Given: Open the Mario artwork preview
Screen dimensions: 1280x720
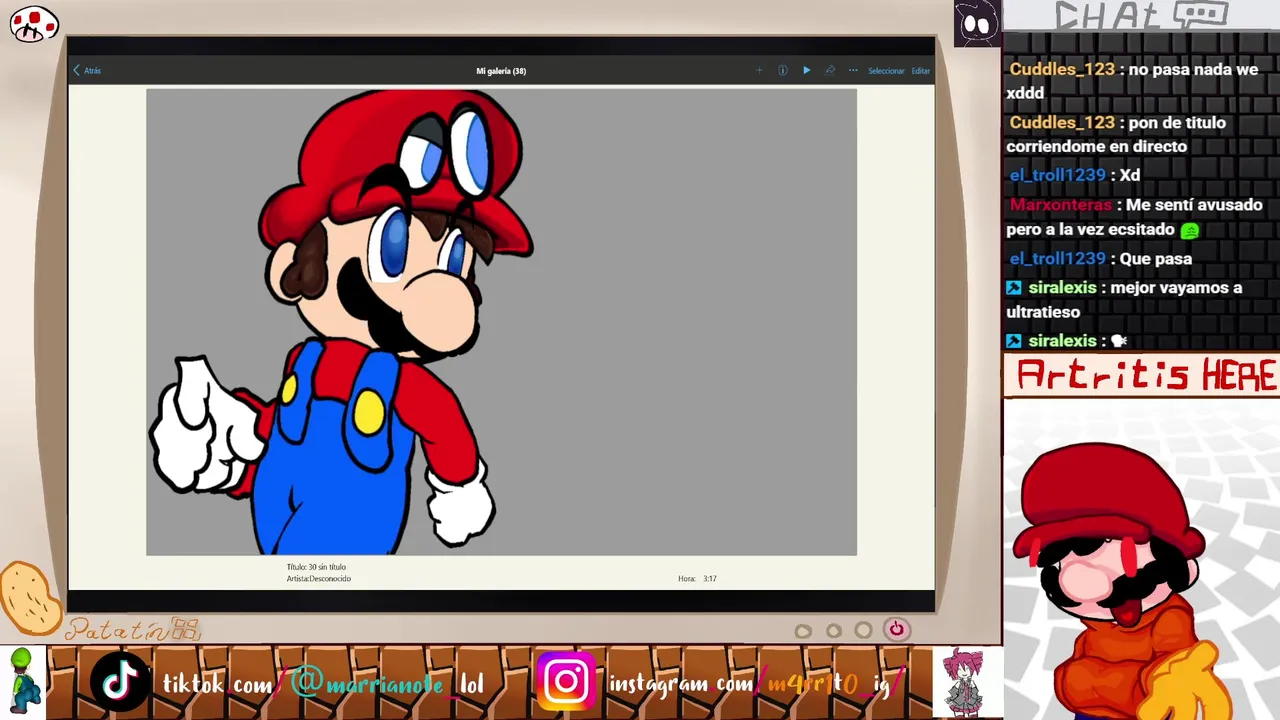Looking at the screenshot, I should pos(501,322).
